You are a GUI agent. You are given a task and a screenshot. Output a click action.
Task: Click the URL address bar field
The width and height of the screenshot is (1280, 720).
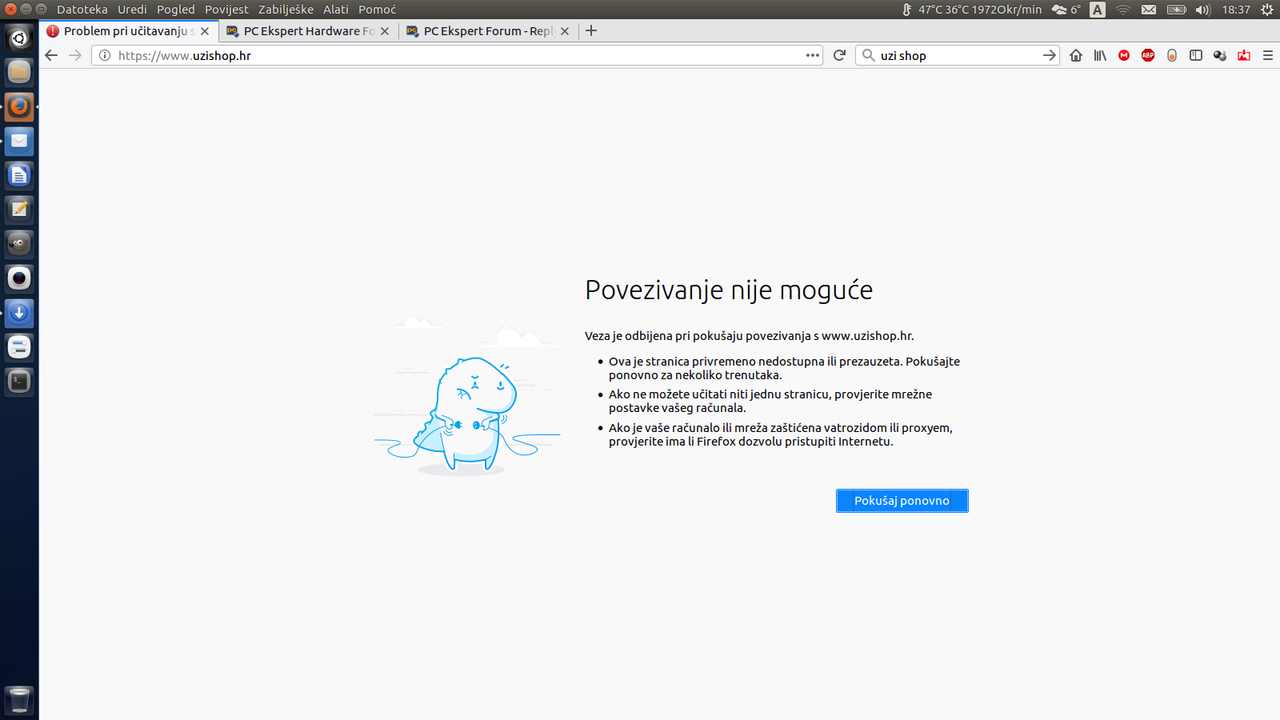[457, 56]
